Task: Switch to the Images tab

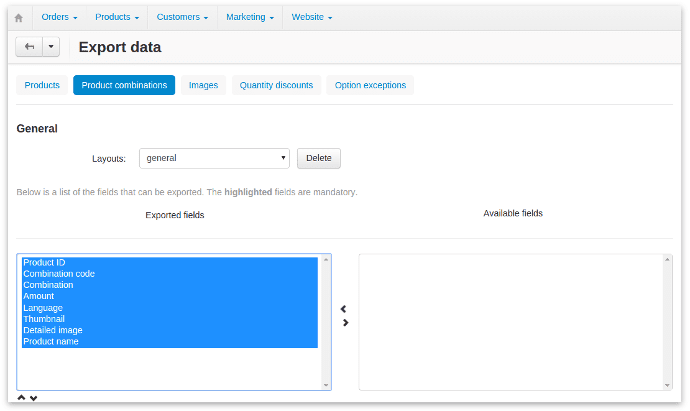Action: [x=203, y=85]
